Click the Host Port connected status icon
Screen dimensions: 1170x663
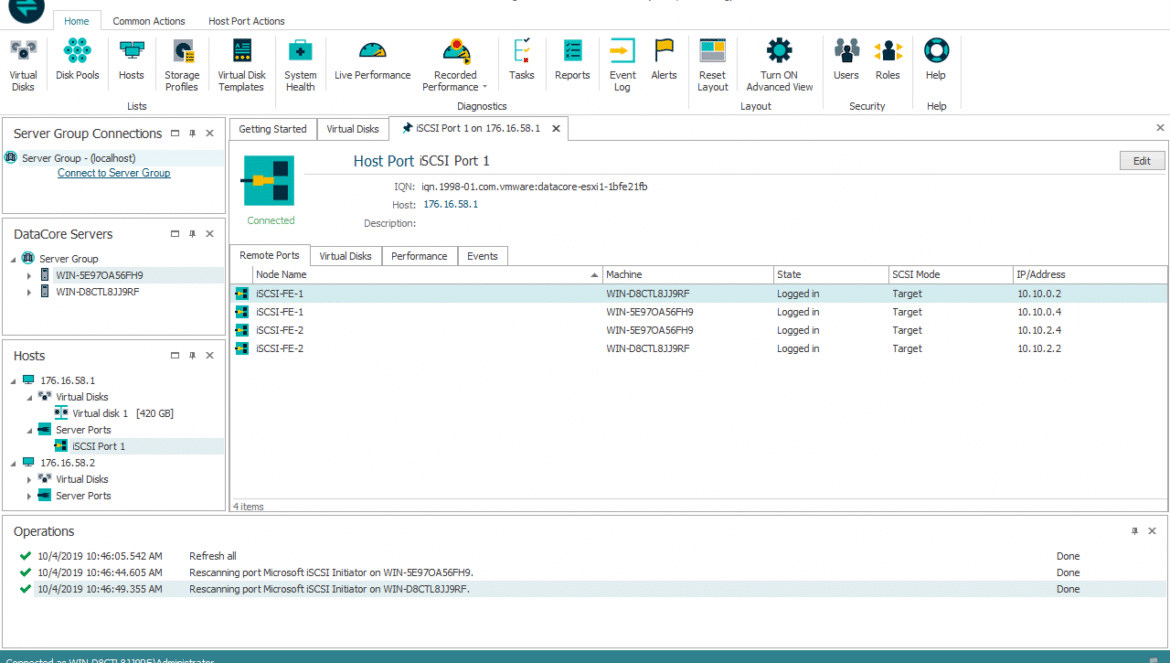[269, 181]
